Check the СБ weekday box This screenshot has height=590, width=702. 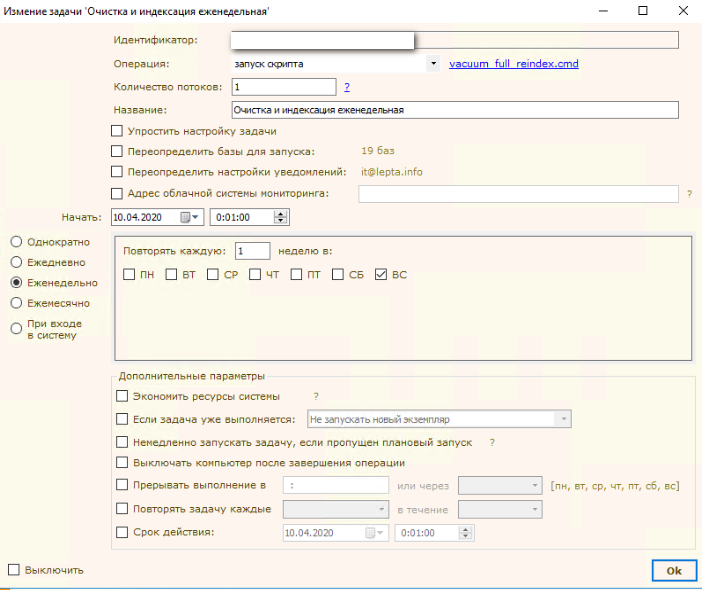point(338,274)
